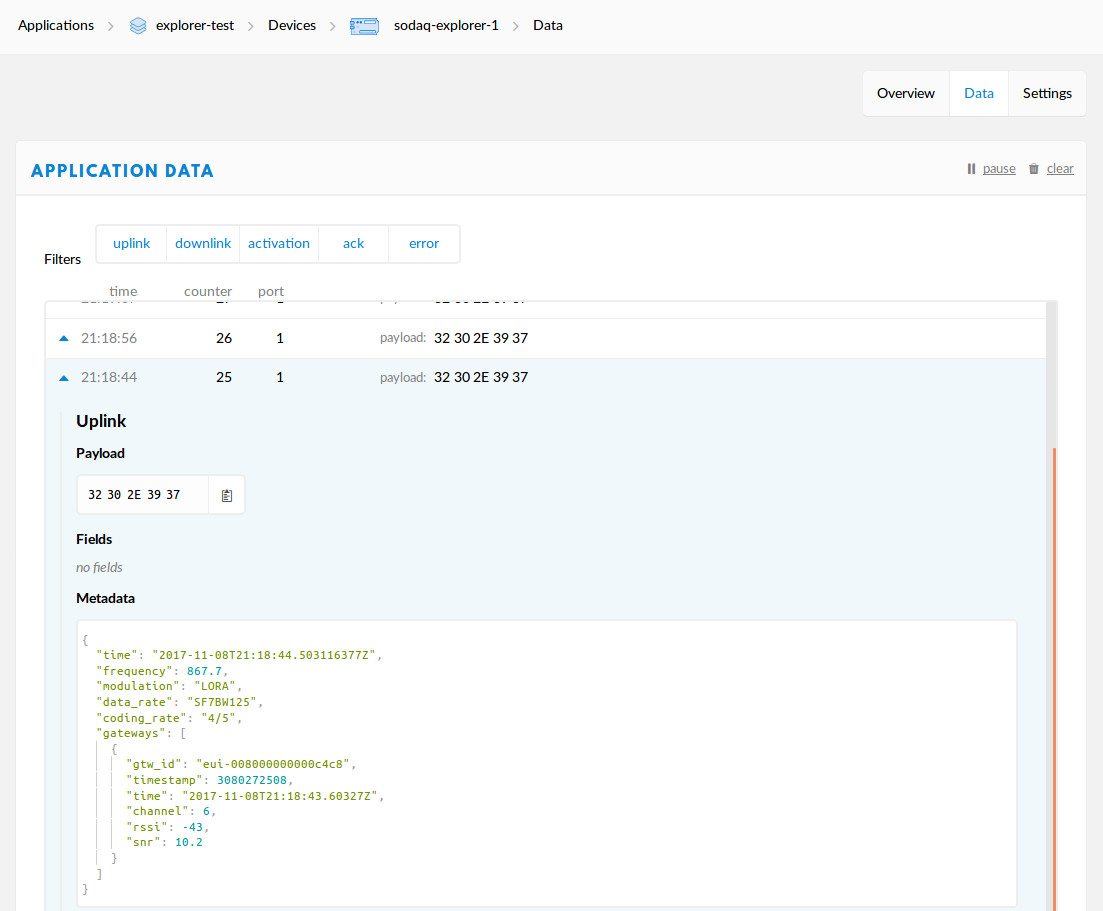Click the counter column header
1103x911 pixels.
208,291
